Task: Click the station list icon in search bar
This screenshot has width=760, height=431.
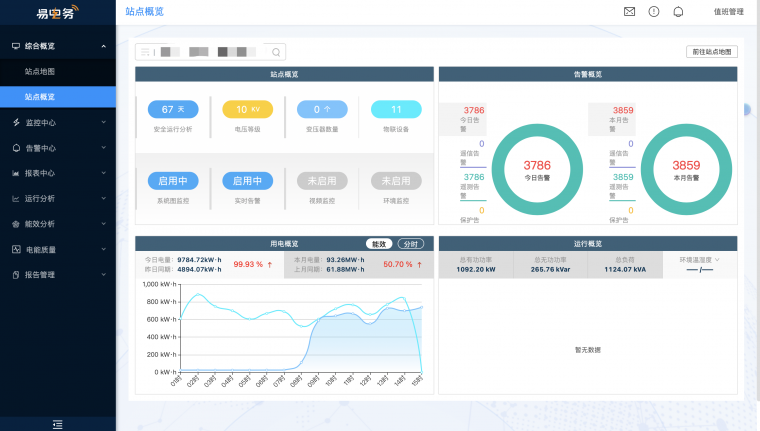Action: pyautogui.click(x=146, y=51)
